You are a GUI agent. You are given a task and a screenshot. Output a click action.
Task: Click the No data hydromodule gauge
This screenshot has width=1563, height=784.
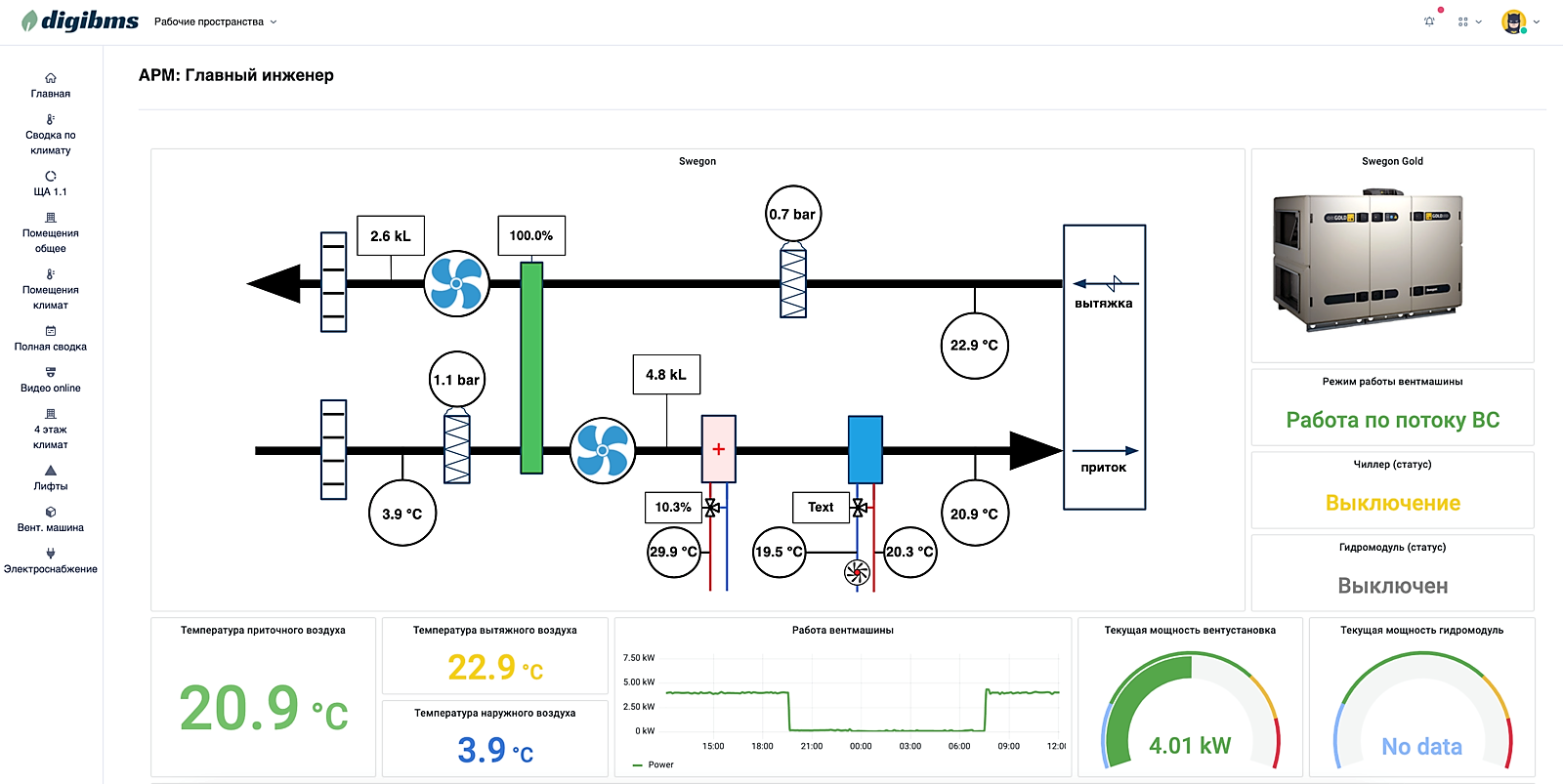(x=1422, y=711)
